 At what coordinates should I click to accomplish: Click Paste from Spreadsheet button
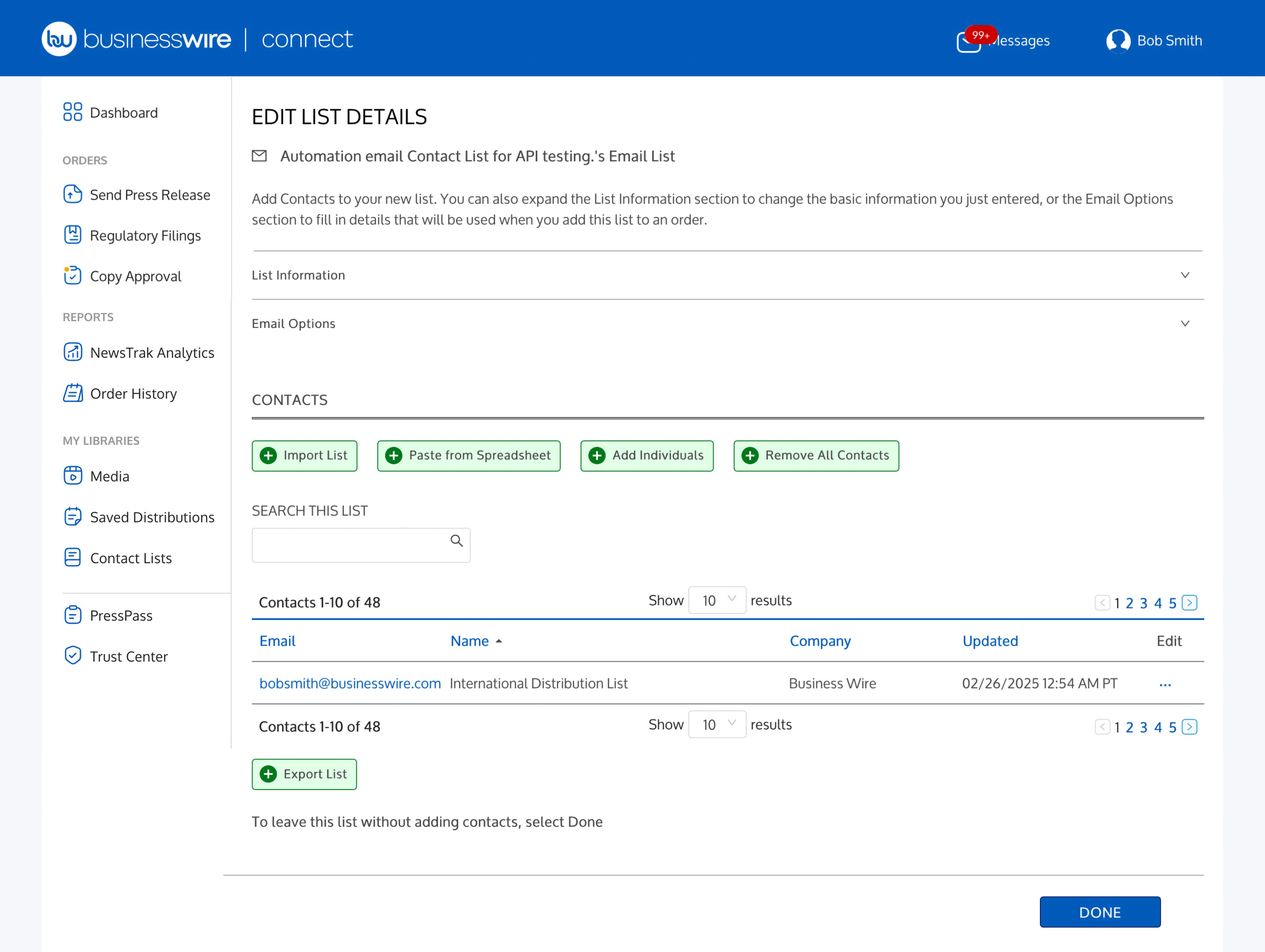pyautogui.click(x=469, y=456)
